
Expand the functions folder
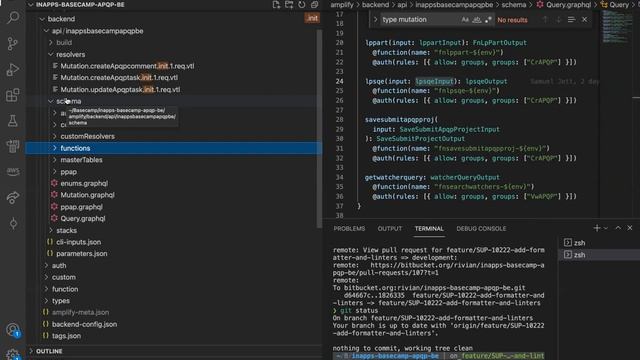click(174, 148)
